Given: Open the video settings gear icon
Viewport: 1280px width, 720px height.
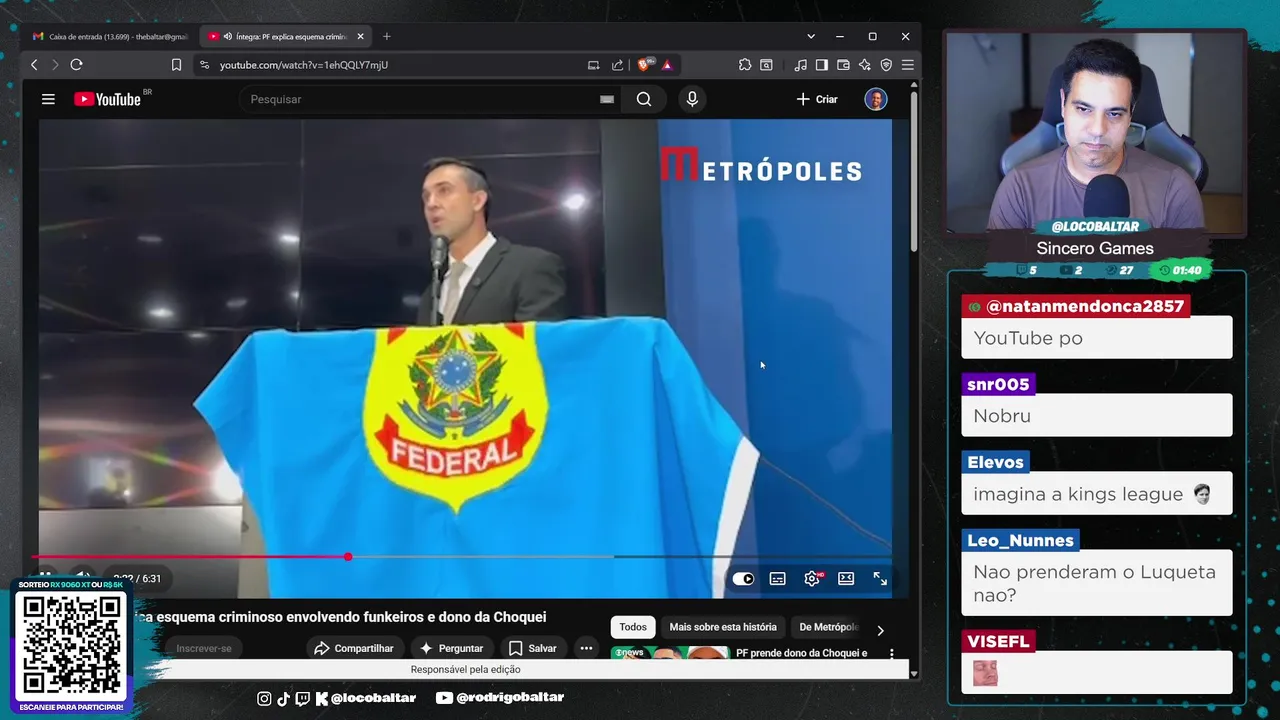Looking at the screenshot, I should [813, 578].
